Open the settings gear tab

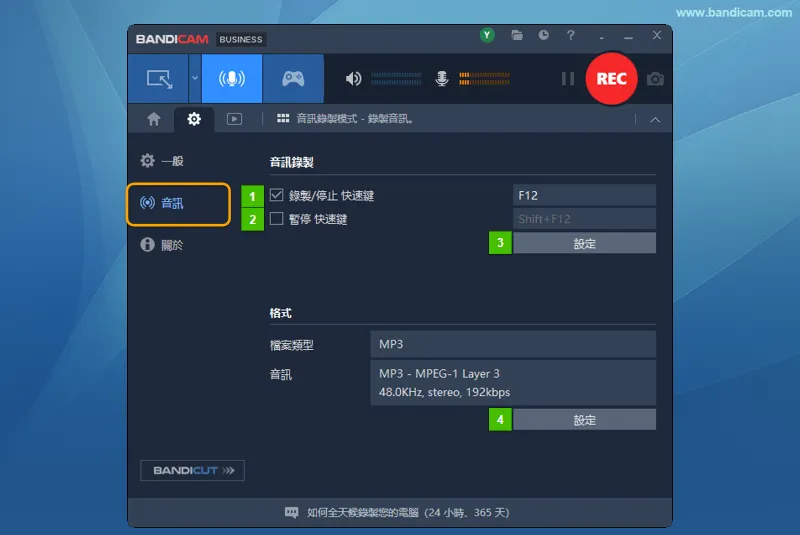pyautogui.click(x=194, y=119)
